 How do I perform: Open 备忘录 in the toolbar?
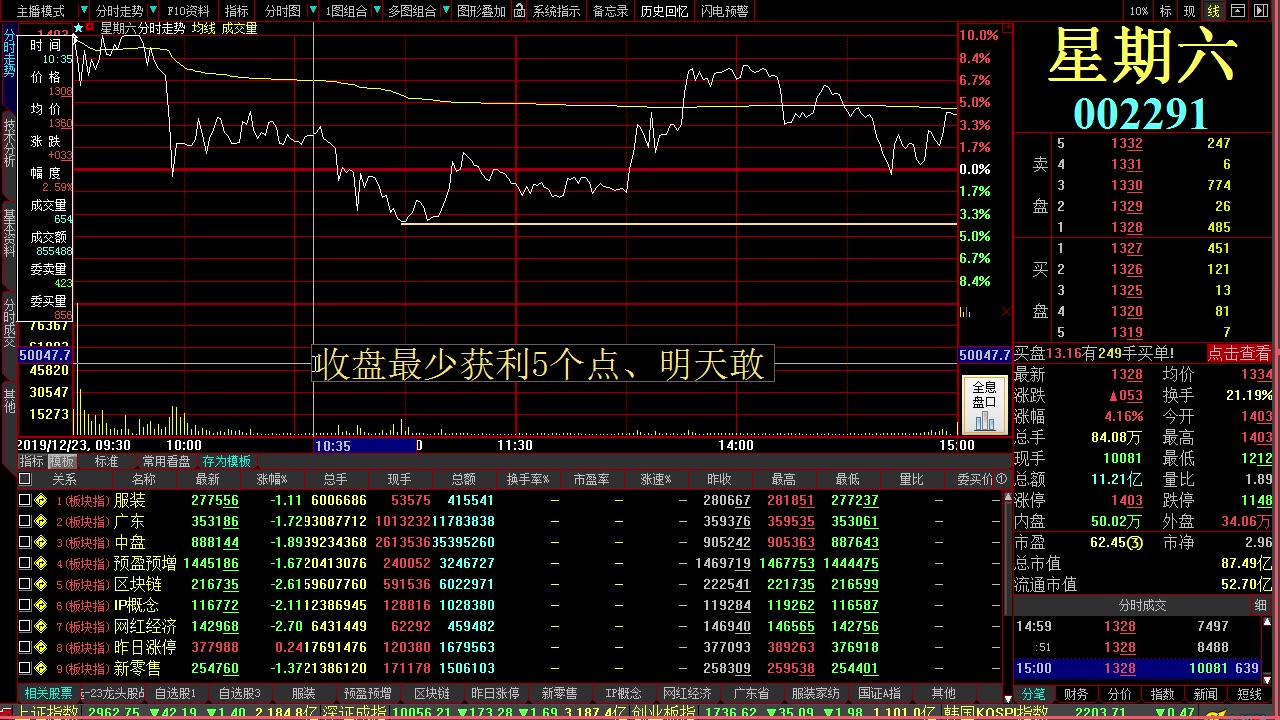[x=611, y=11]
